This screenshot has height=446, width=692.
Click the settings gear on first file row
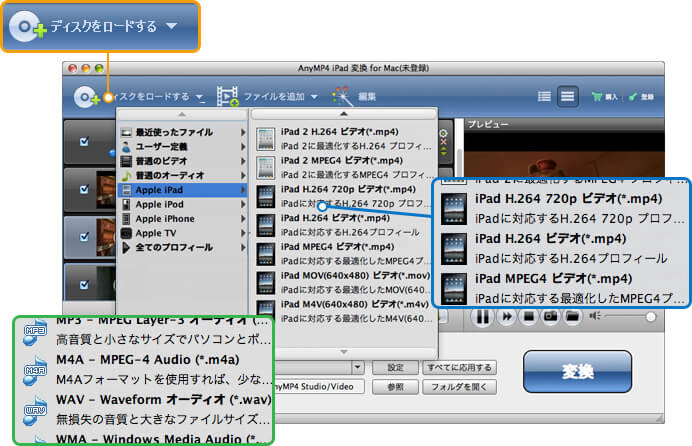coord(444,133)
